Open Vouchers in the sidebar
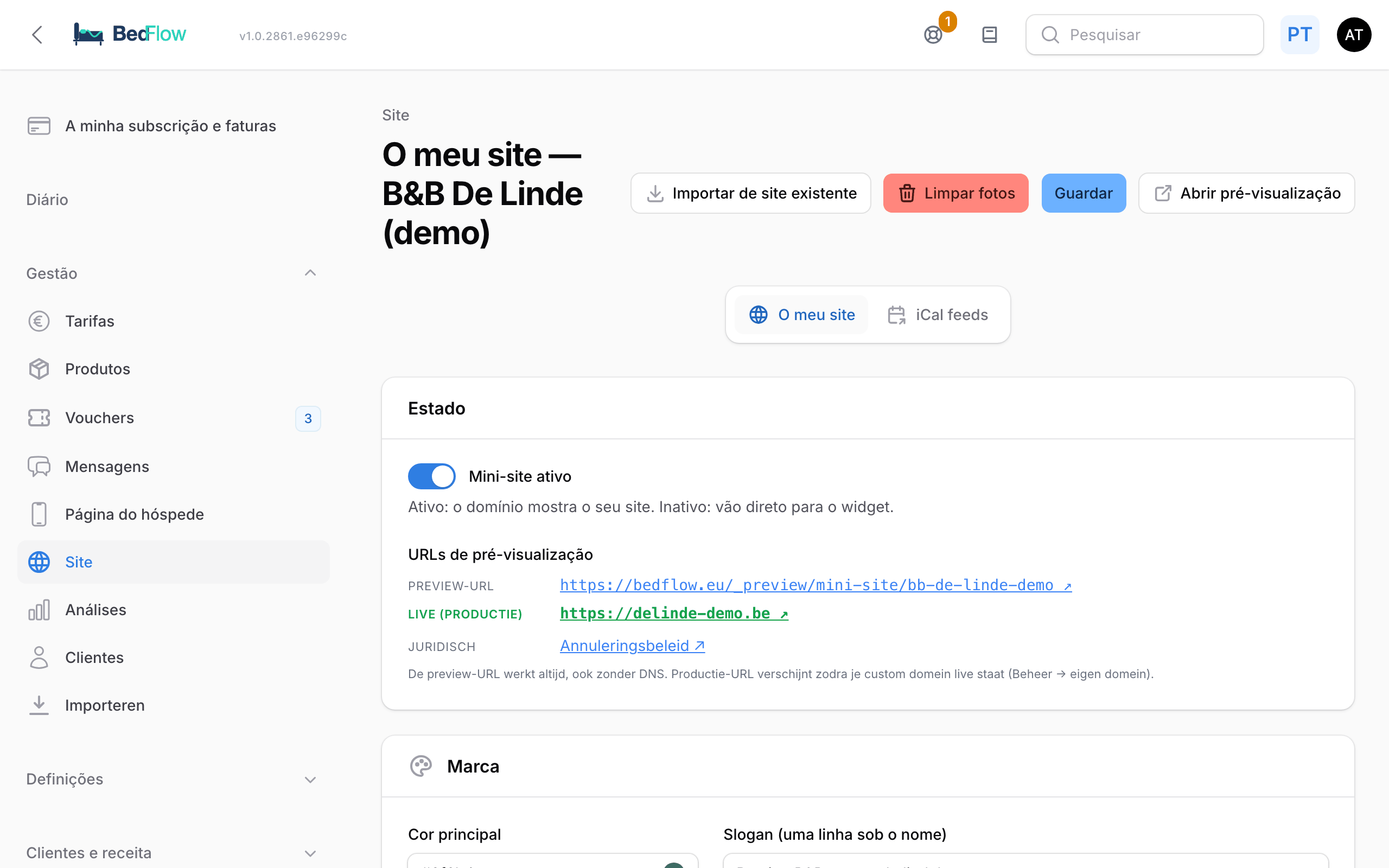1389x868 pixels. point(173,417)
